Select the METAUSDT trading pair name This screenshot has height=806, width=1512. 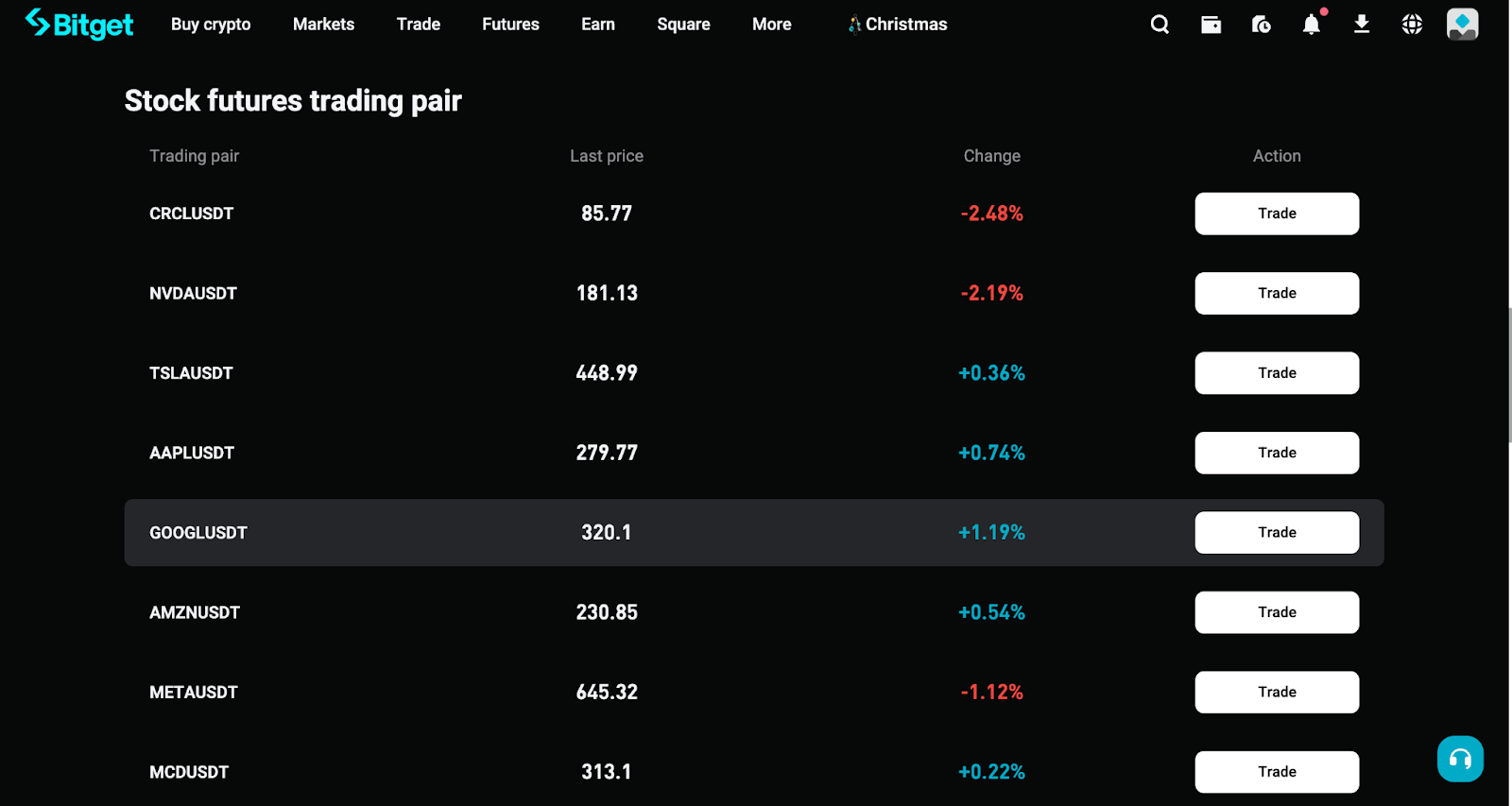point(194,693)
